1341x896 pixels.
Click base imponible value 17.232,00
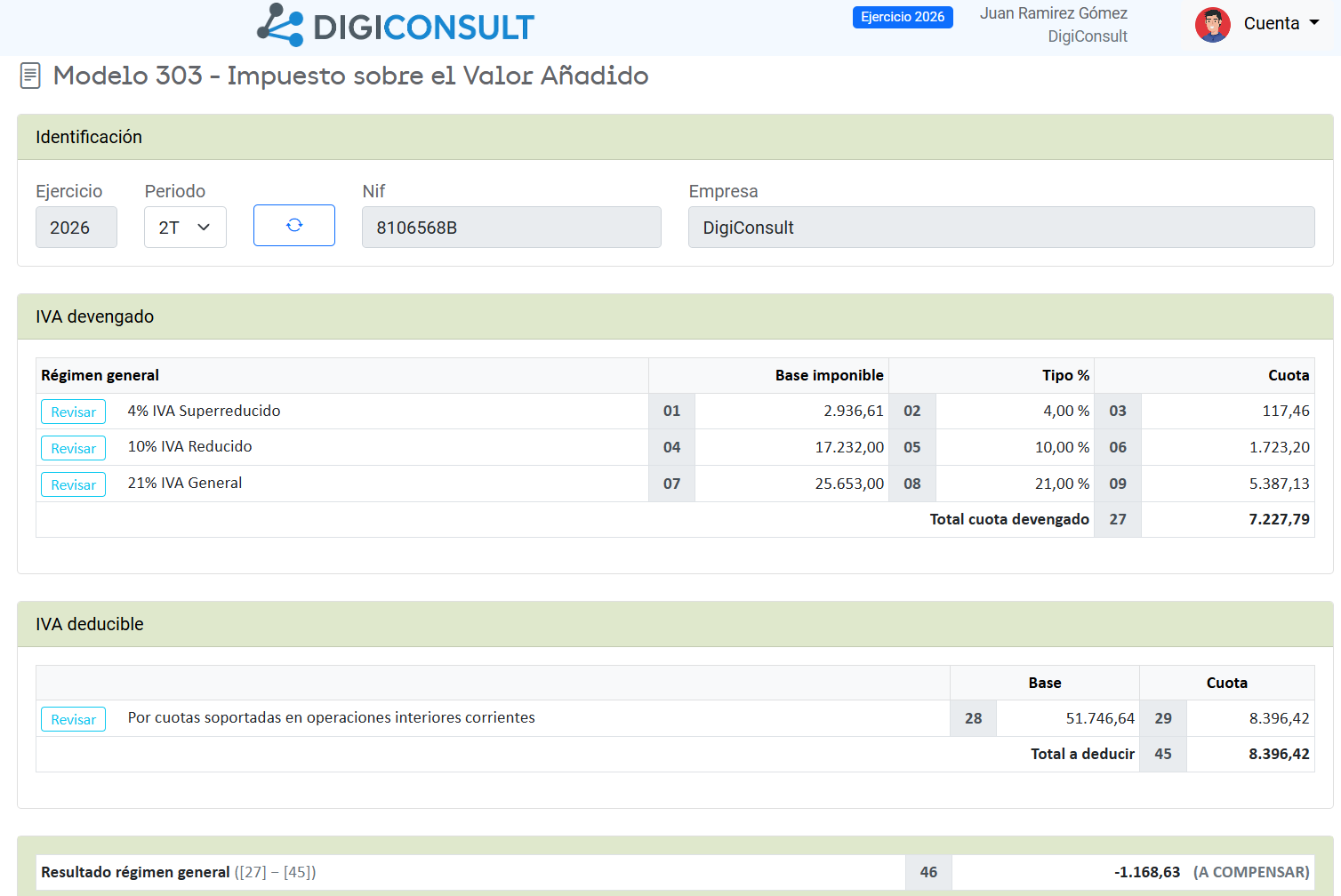click(849, 447)
